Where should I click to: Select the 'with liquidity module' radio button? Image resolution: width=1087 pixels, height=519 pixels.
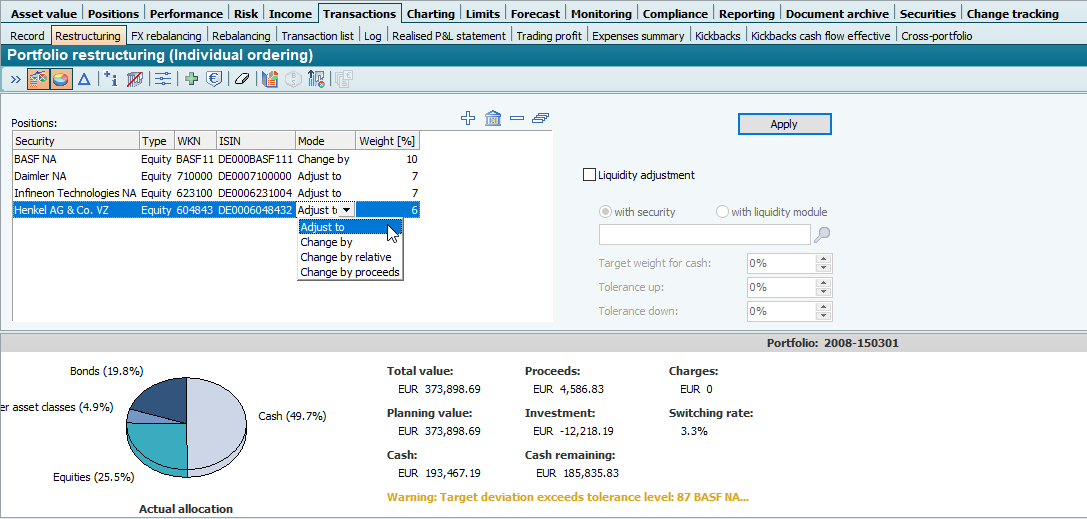coord(723,212)
